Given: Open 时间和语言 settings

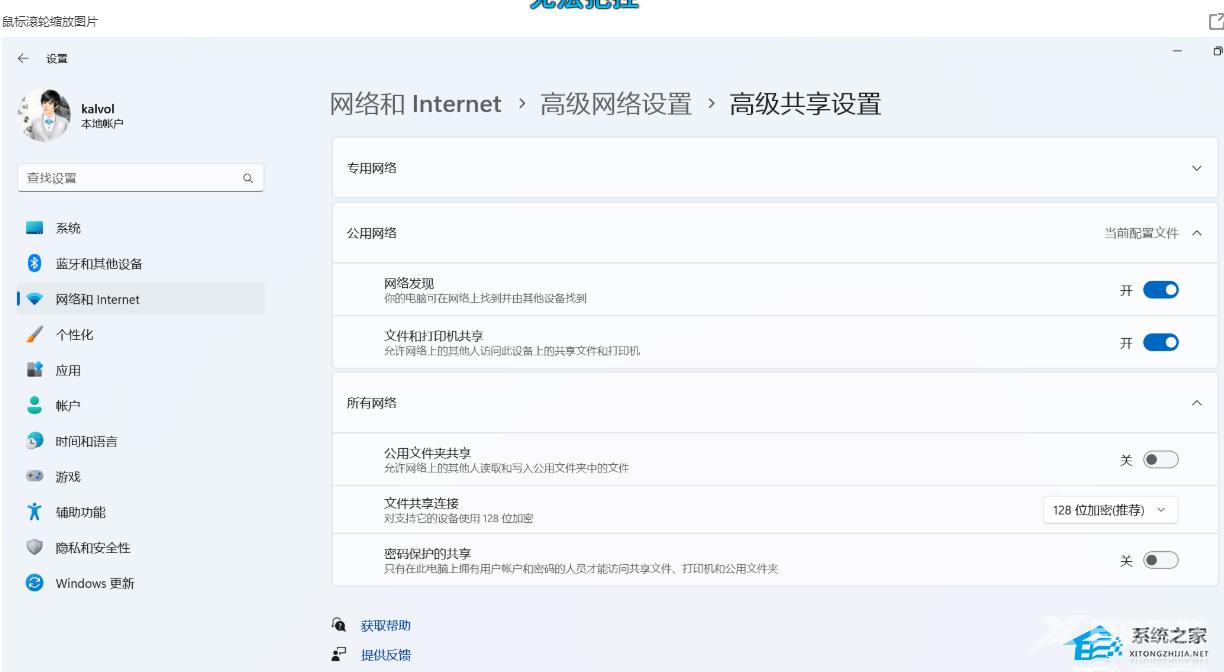Looking at the screenshot, I should click(141, 441).
